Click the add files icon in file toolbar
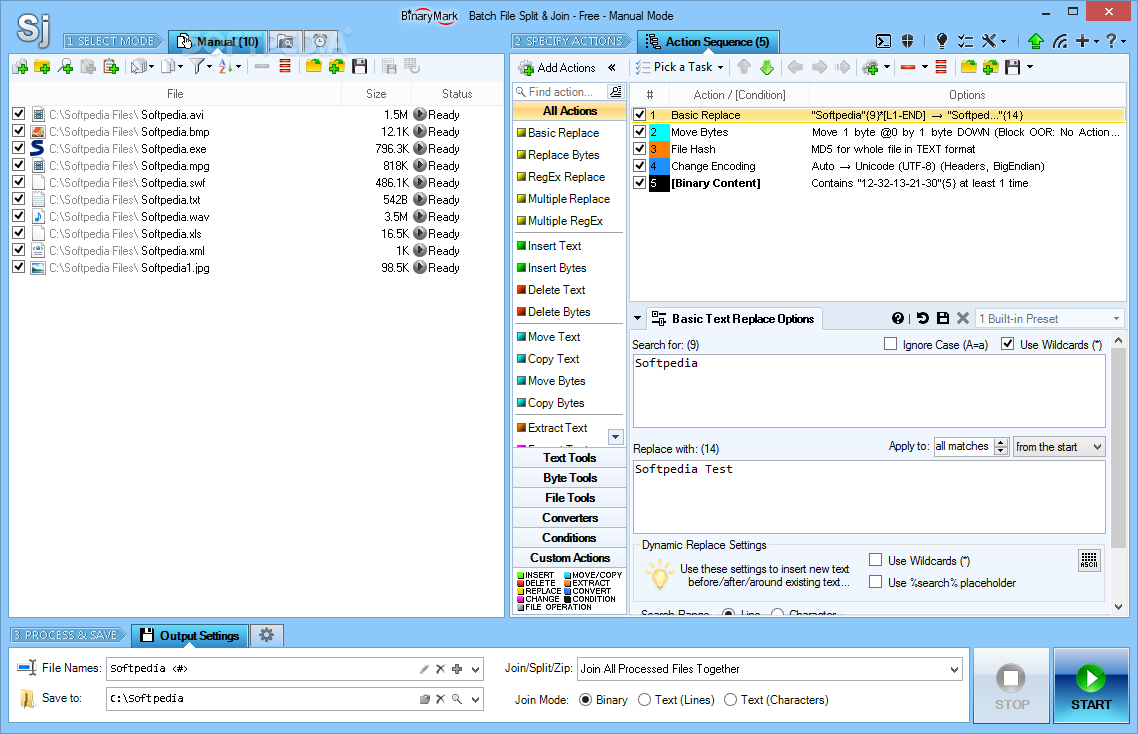 point(20,67)
